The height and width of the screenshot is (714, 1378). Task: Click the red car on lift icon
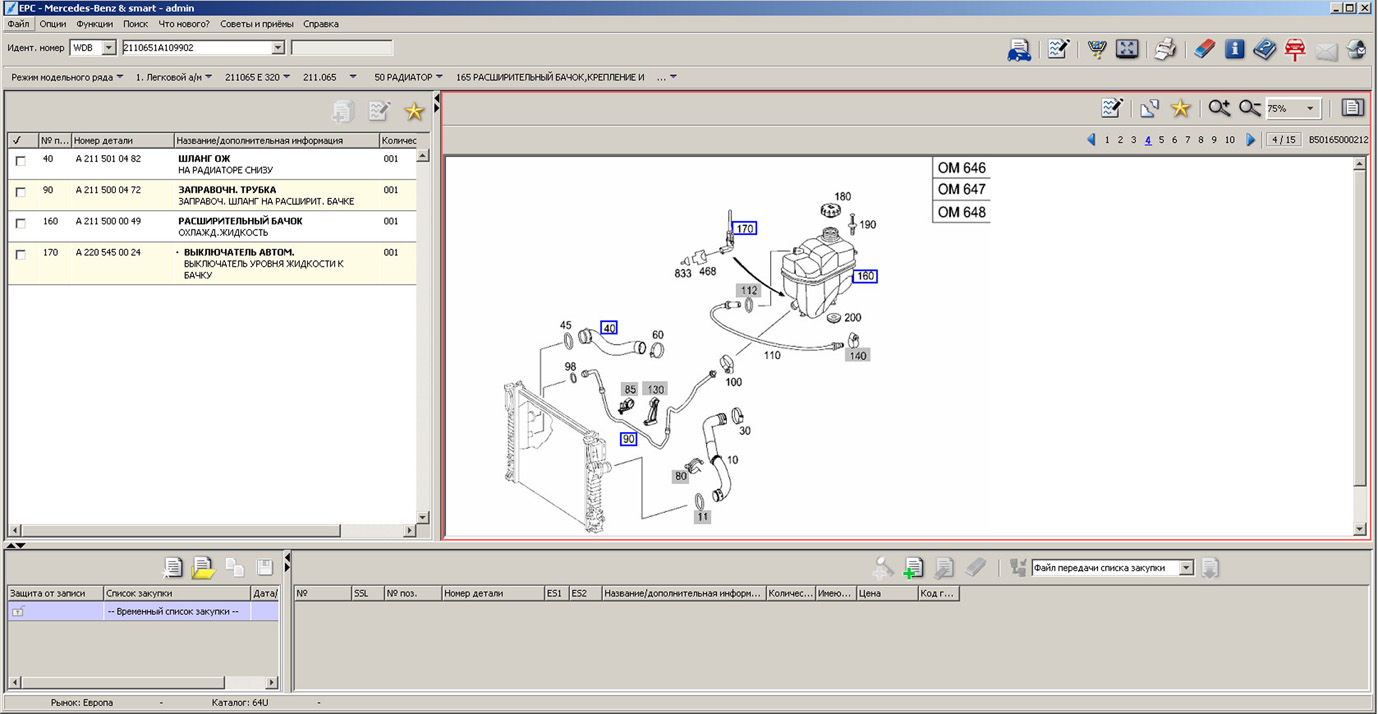coord(1296,49)
